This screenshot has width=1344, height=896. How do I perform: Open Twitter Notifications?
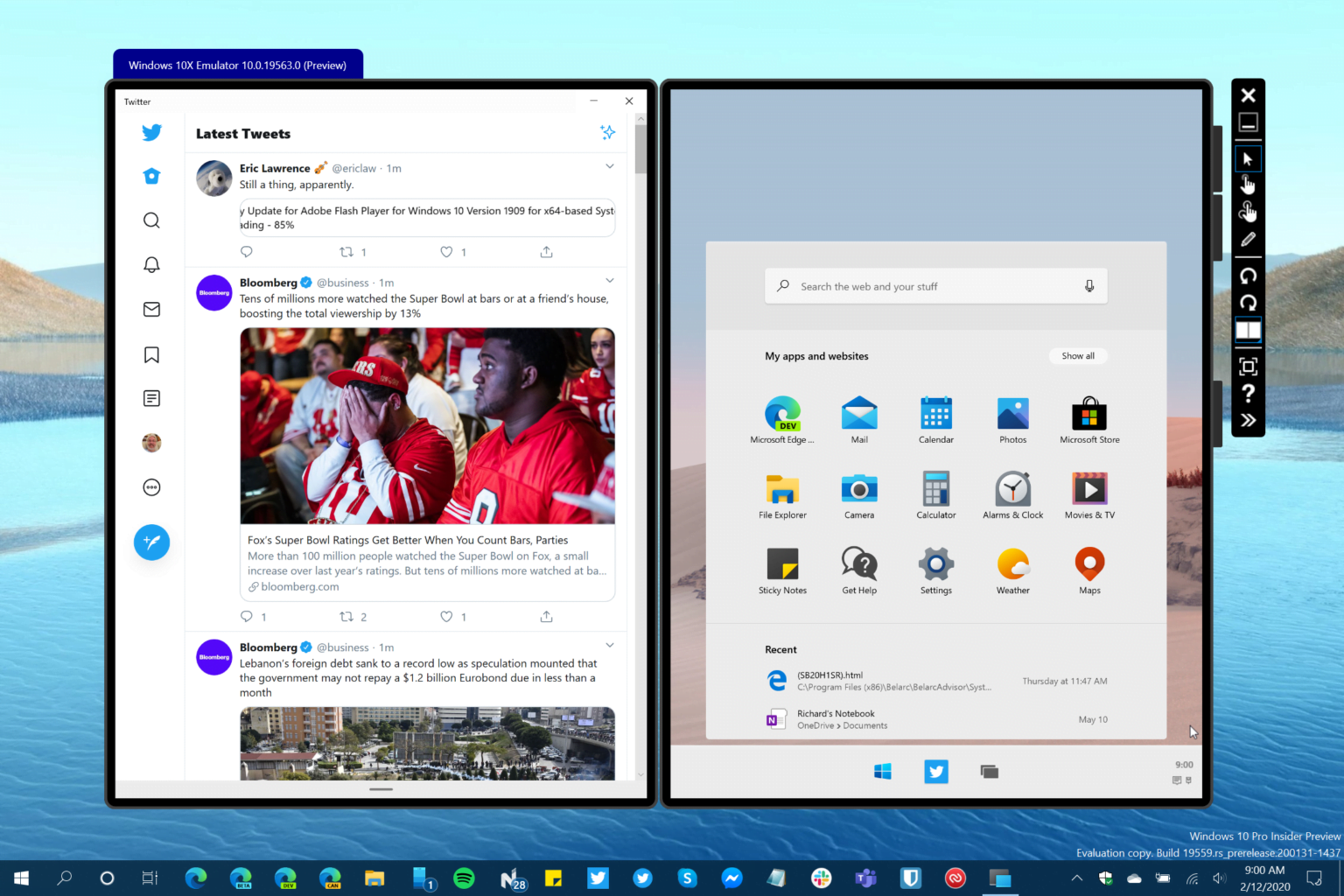(x=151, y=264)
